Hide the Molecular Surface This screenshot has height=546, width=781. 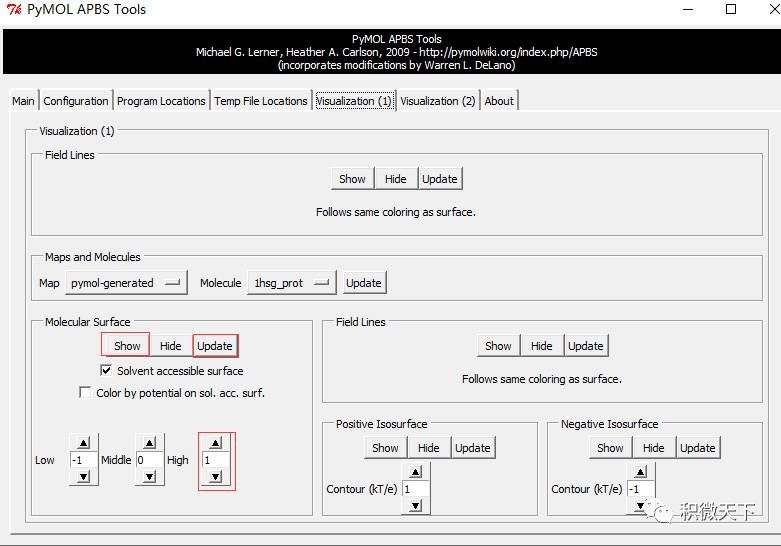click(170, 346)
